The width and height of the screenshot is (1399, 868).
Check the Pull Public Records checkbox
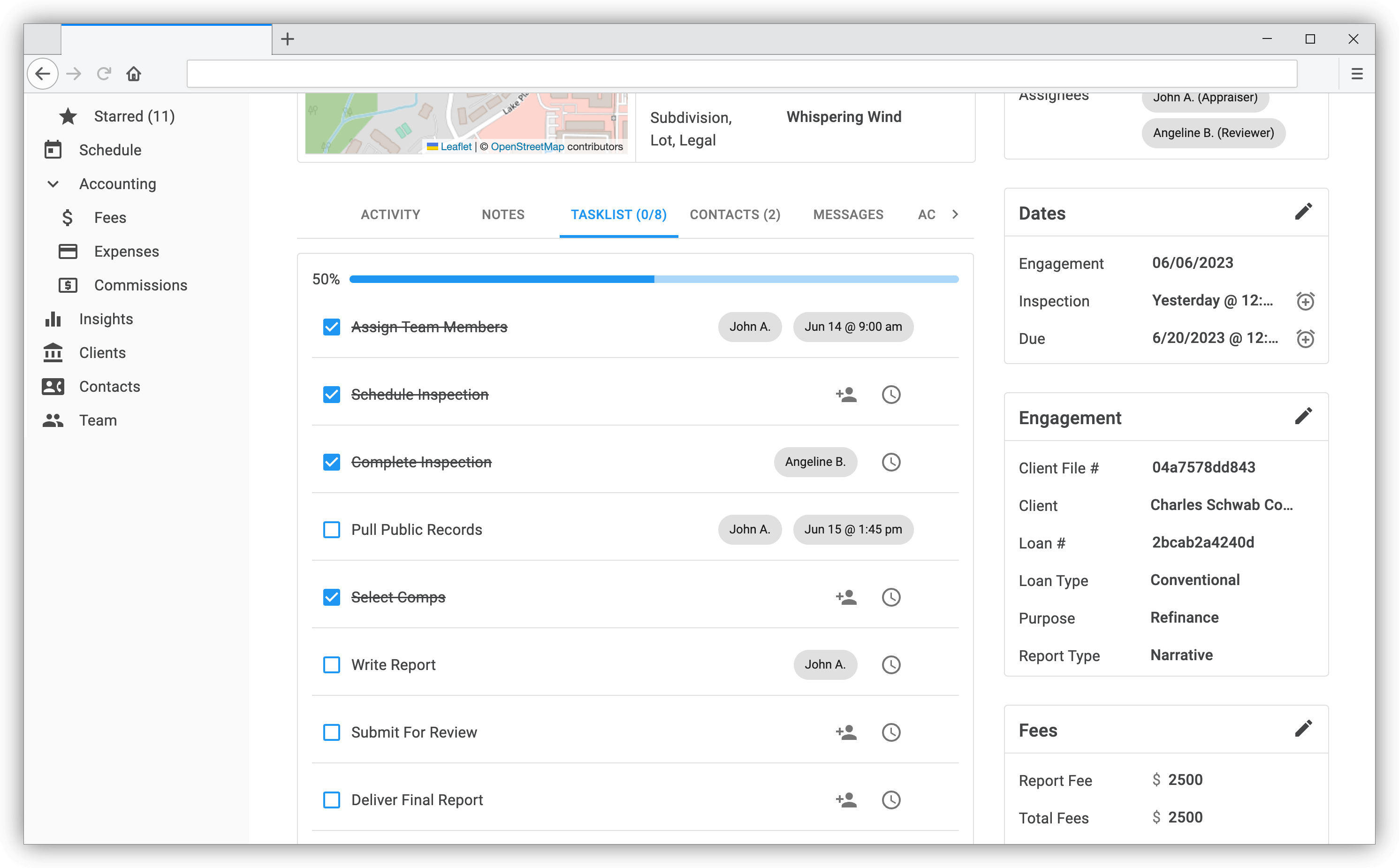coord(331,530)
